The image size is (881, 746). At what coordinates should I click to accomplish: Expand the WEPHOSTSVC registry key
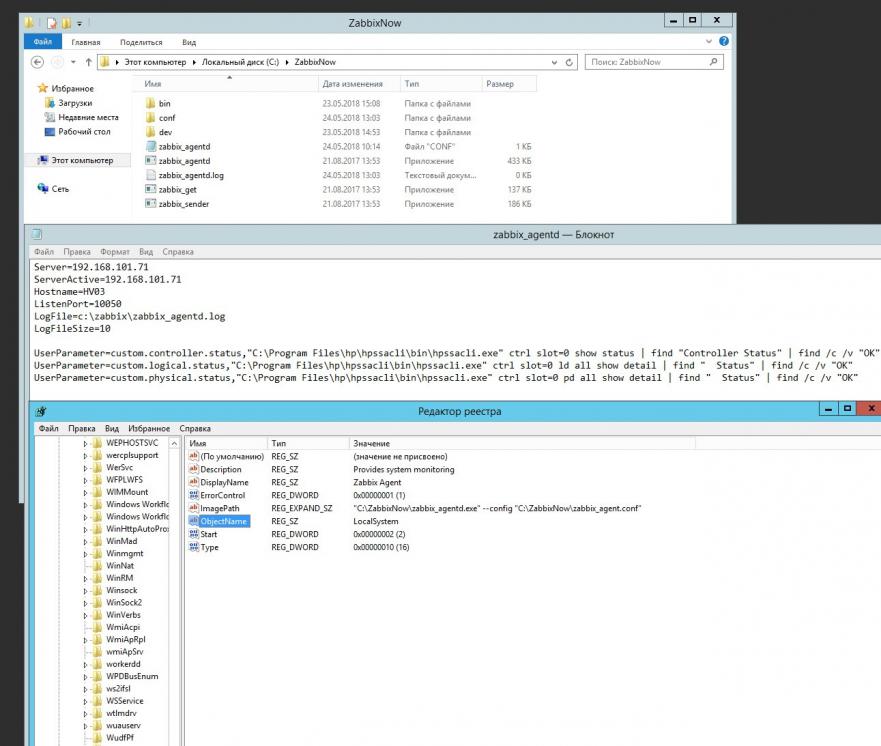pos(88,443)
